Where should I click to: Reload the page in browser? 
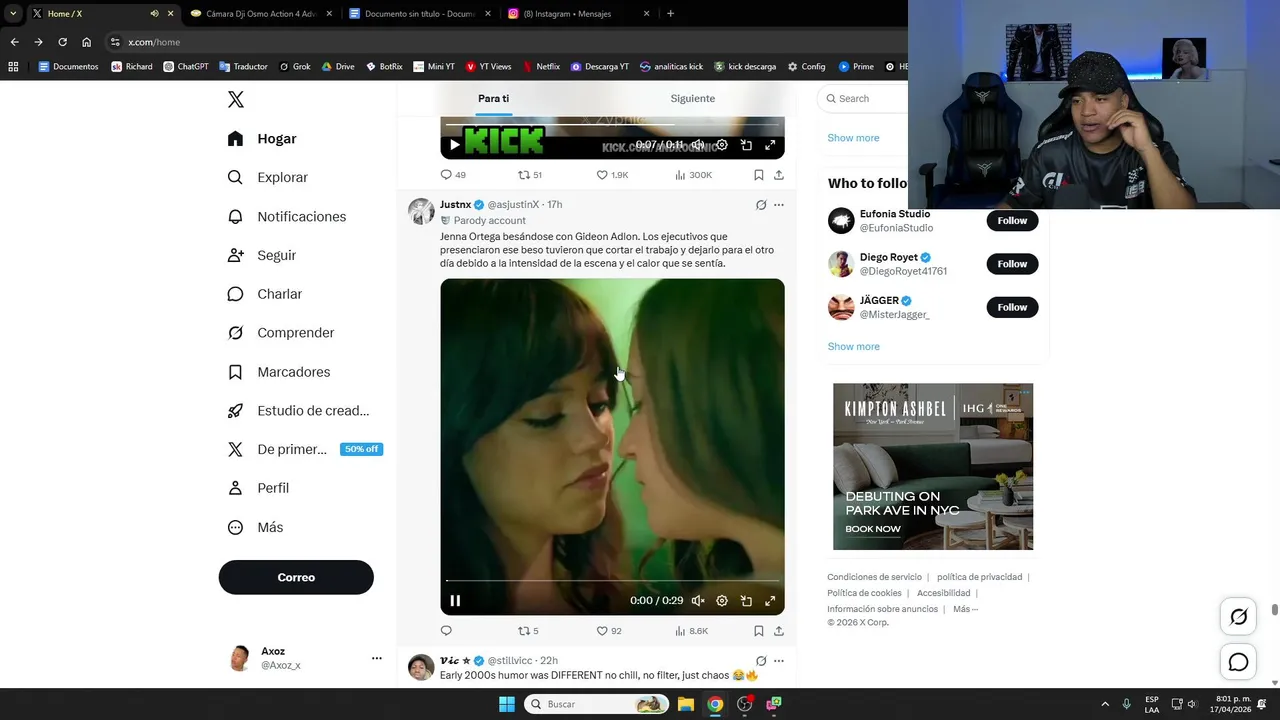(62, 42)
